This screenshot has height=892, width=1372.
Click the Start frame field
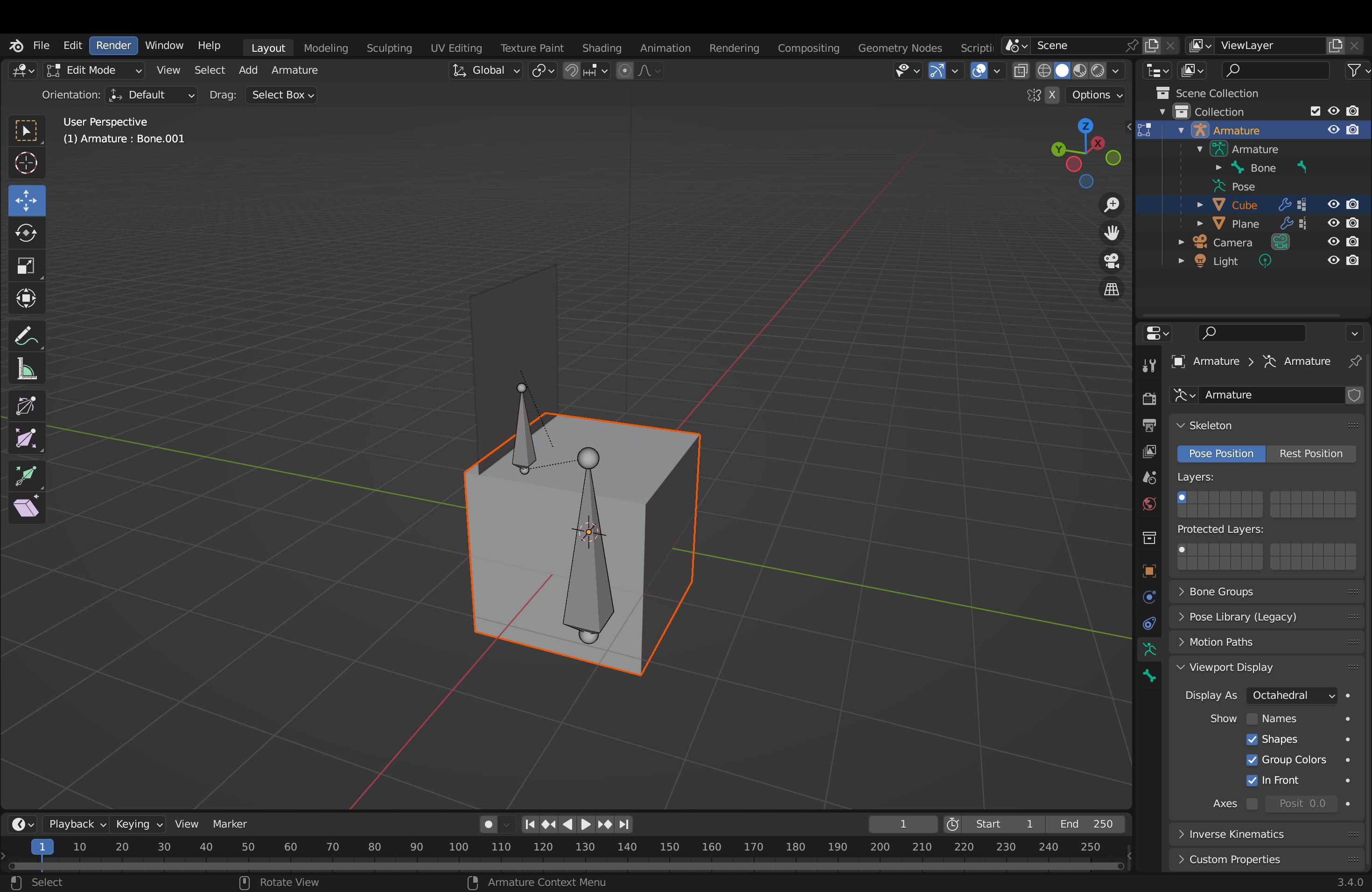[x=1003, y=824]
